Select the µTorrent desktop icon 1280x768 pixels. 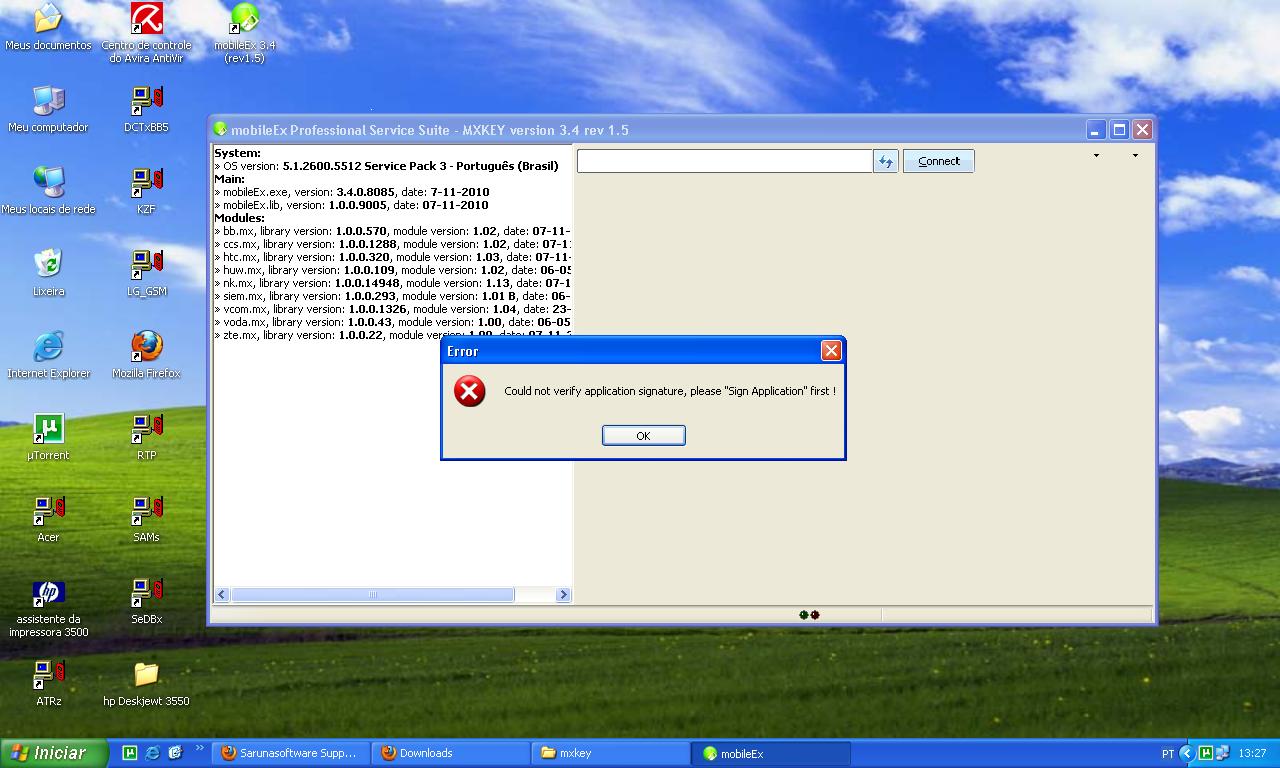tap(48, 437)
